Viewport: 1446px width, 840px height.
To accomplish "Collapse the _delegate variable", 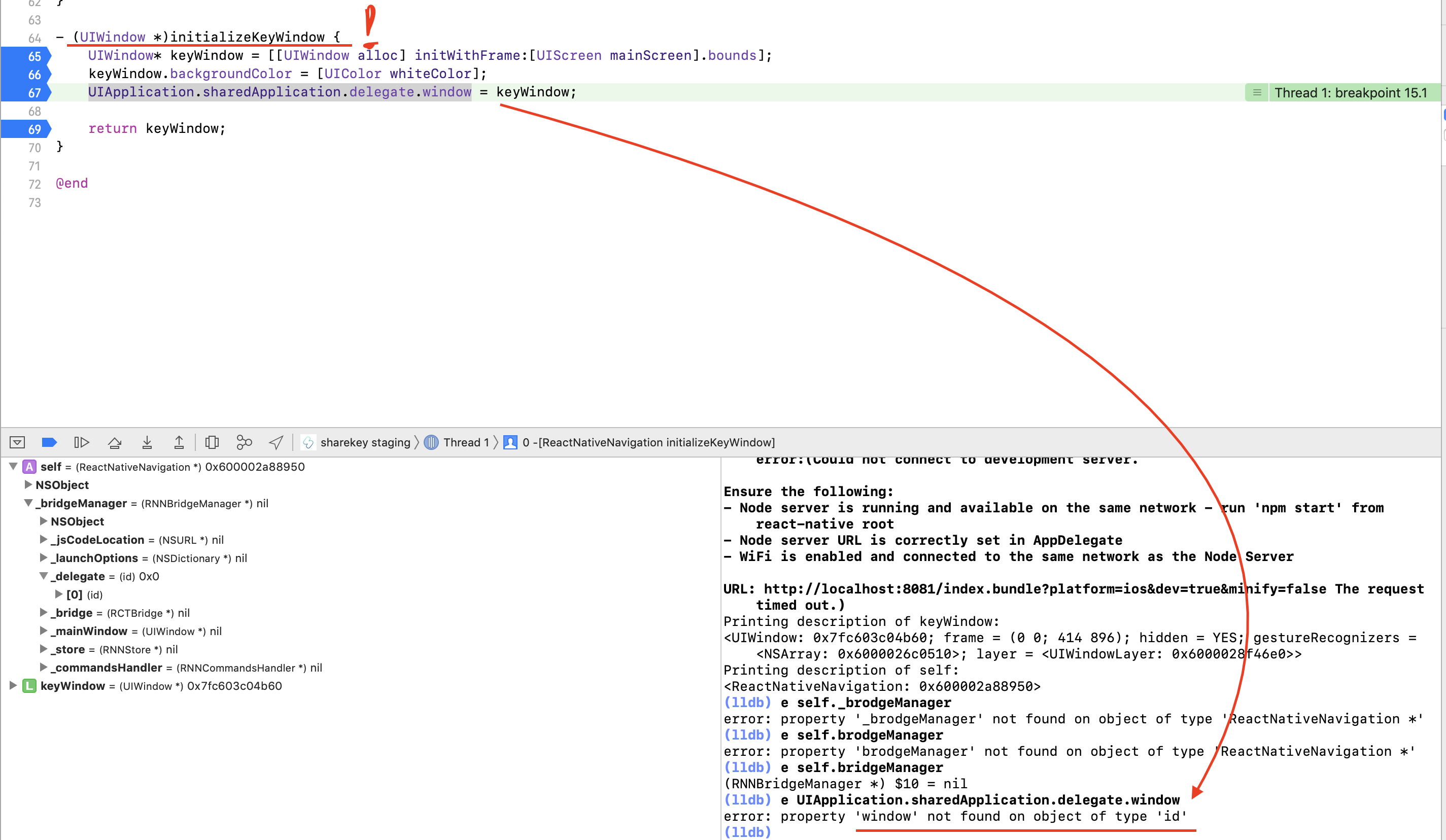I will click(x=43, y=576).
